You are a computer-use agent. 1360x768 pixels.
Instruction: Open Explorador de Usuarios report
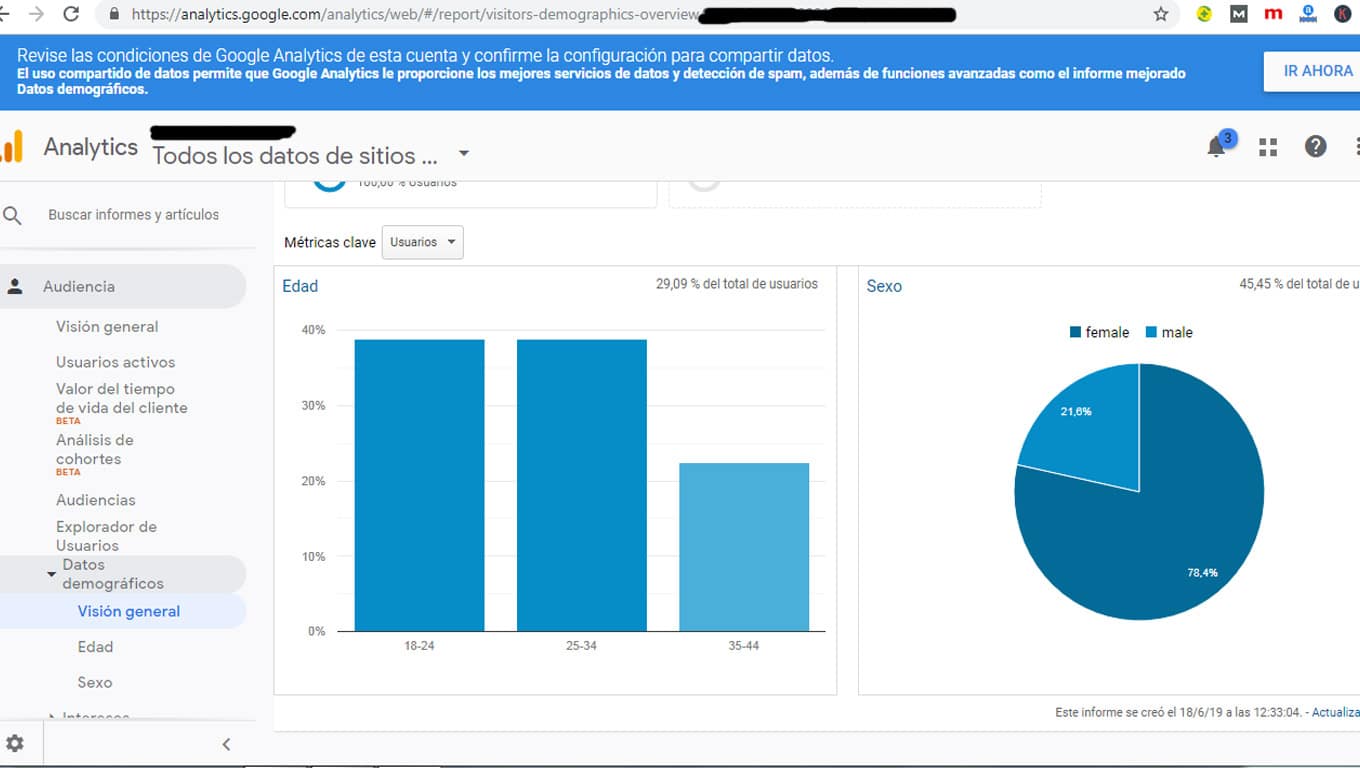click(106, 536)
